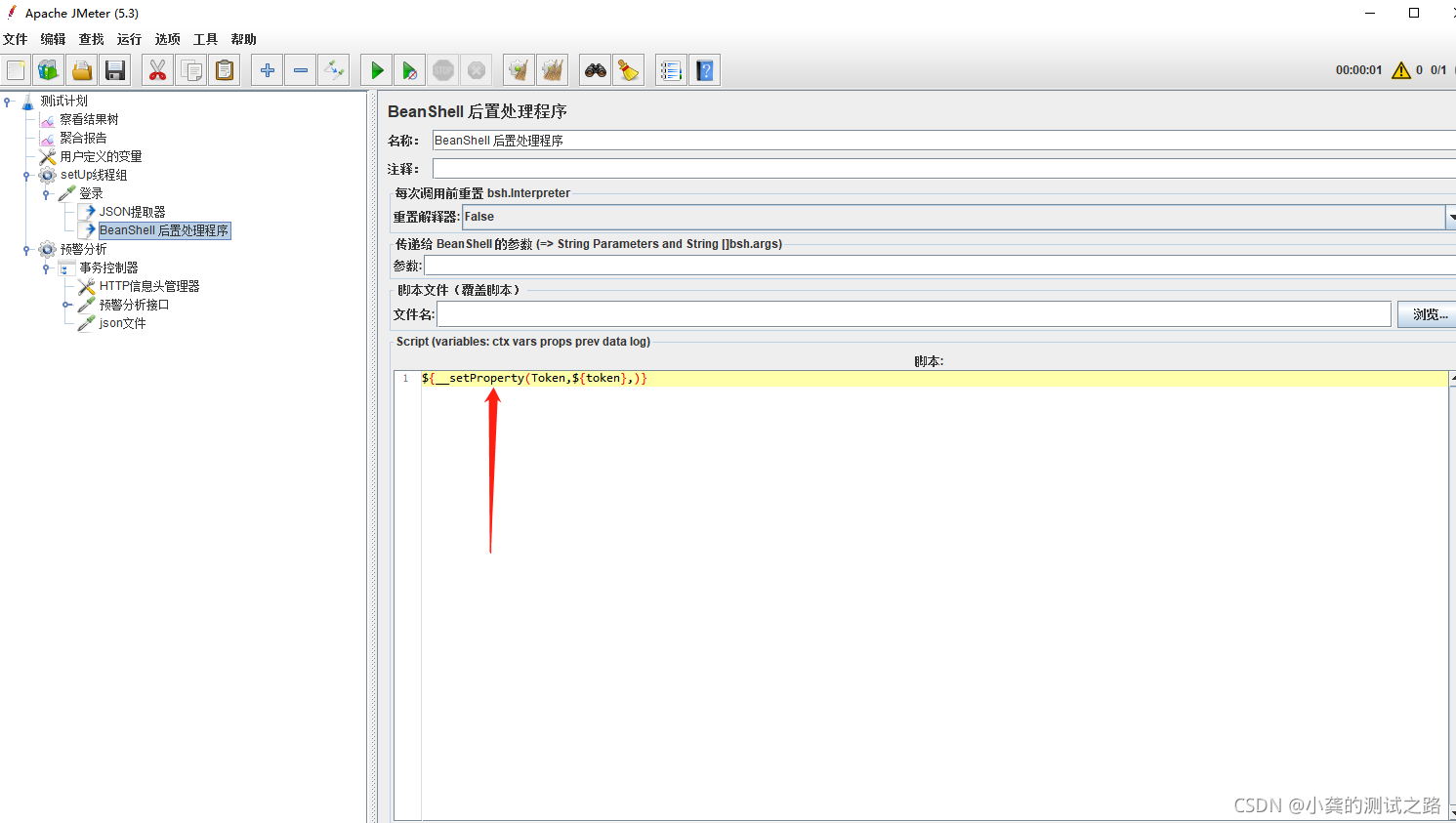
Task: Click the Clear all results icon
Action: (x=553, y=70)
